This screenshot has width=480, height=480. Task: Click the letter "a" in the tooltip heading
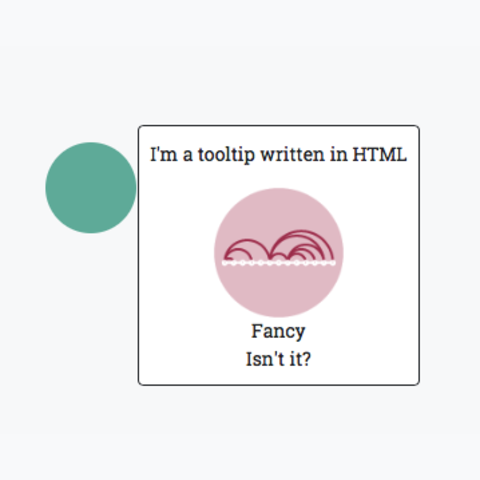[188, 157]
